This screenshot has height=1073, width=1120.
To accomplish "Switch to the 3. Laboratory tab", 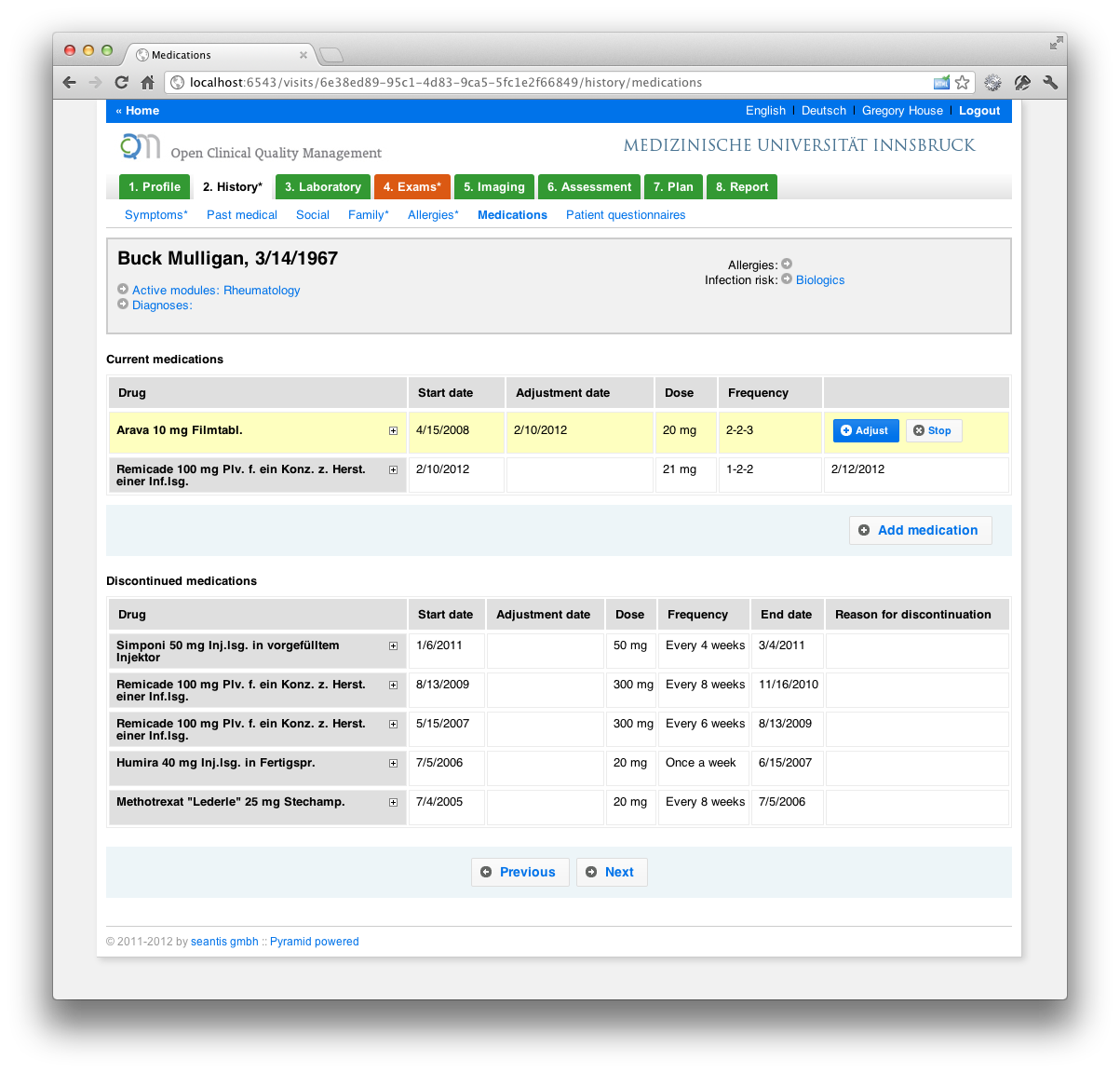I will (323, 186).
